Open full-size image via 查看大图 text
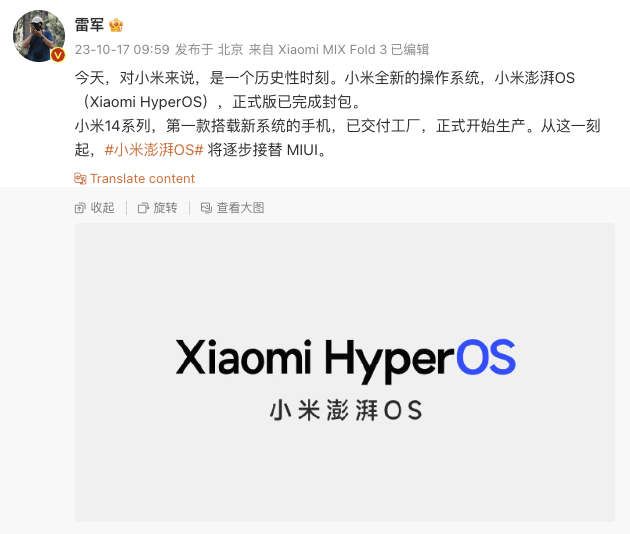630x534 pixels. point(240,208)
